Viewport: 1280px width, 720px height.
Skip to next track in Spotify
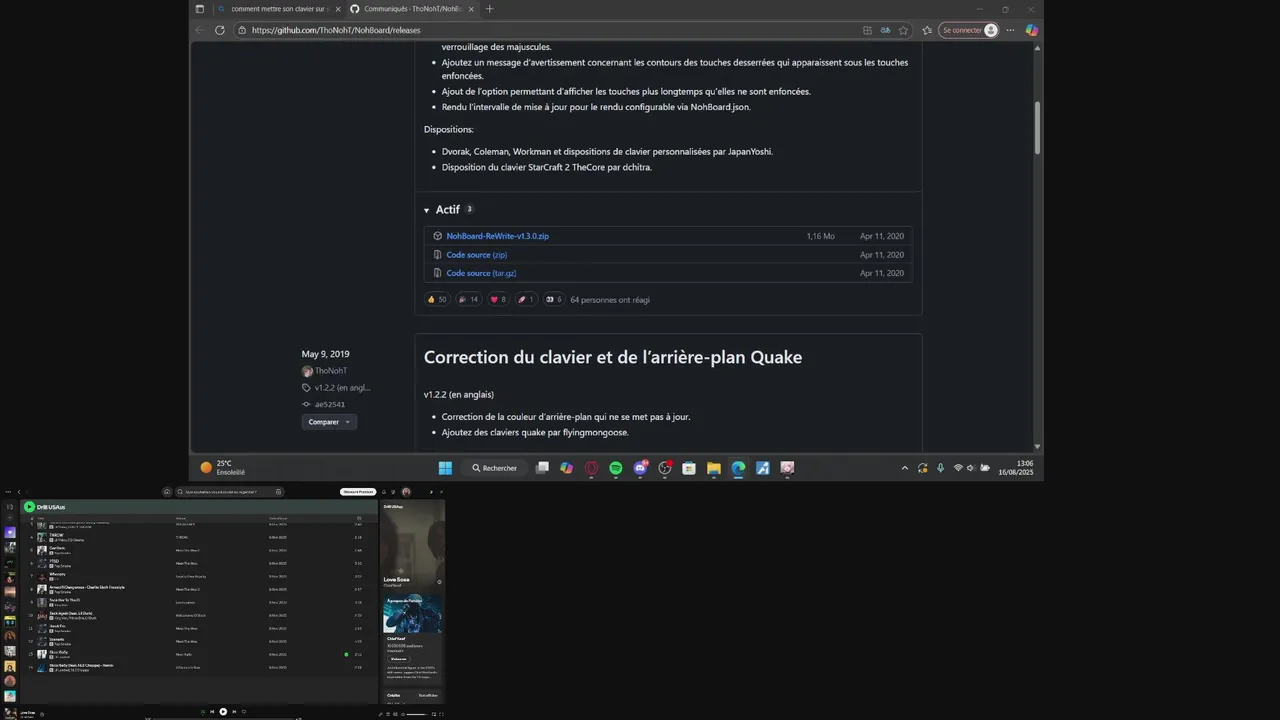234,712
